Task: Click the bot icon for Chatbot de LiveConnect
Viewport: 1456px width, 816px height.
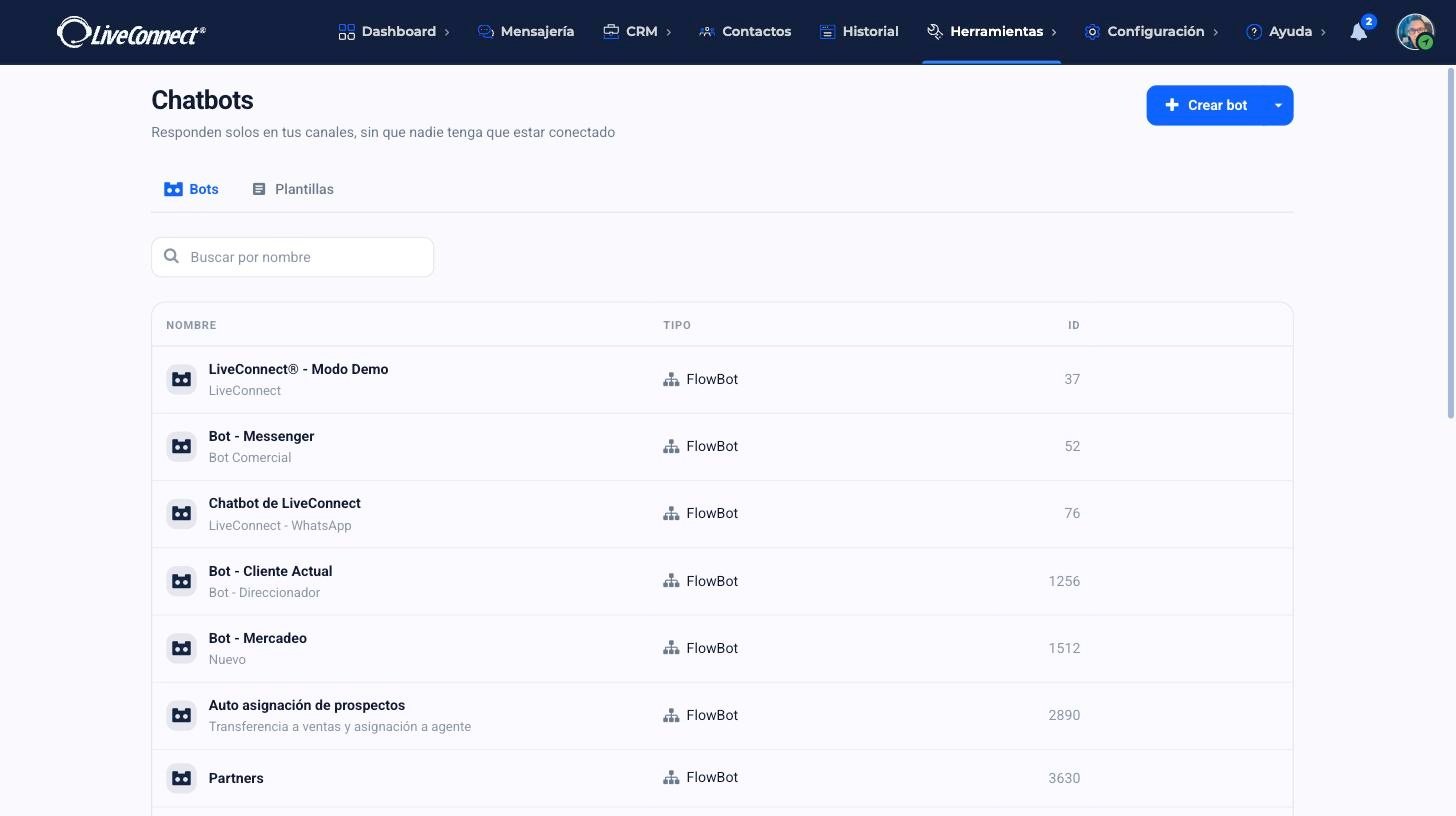Action: coord(181,514)
